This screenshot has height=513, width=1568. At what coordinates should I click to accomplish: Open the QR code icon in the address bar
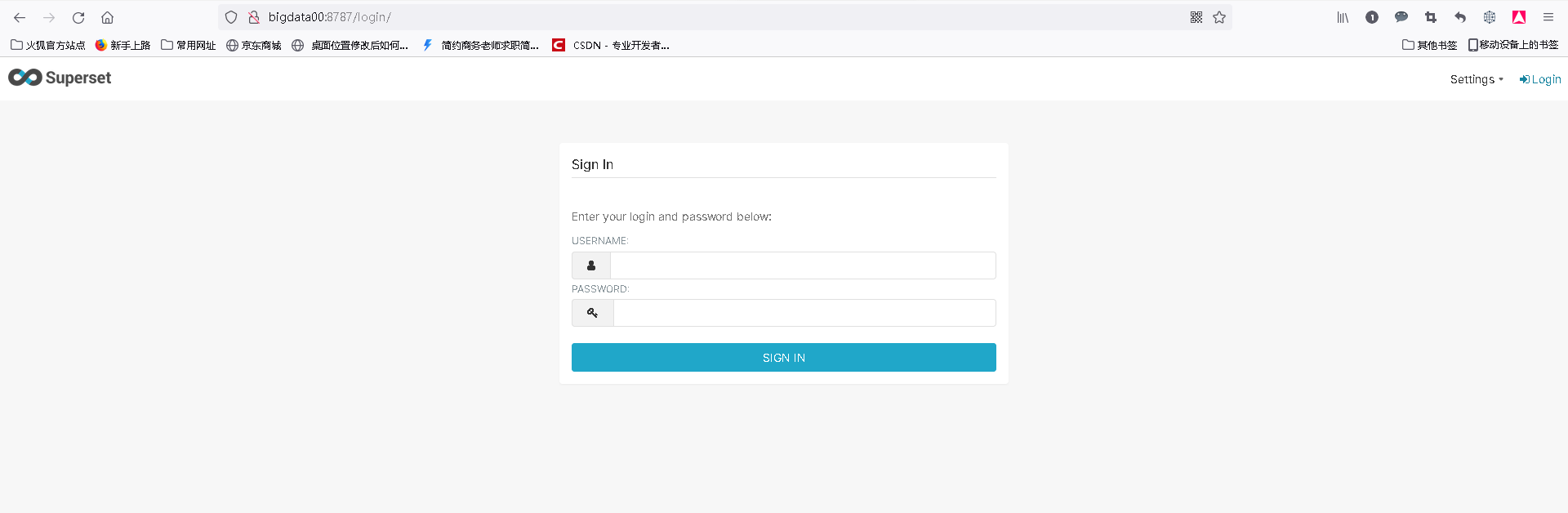(1196, 17)
